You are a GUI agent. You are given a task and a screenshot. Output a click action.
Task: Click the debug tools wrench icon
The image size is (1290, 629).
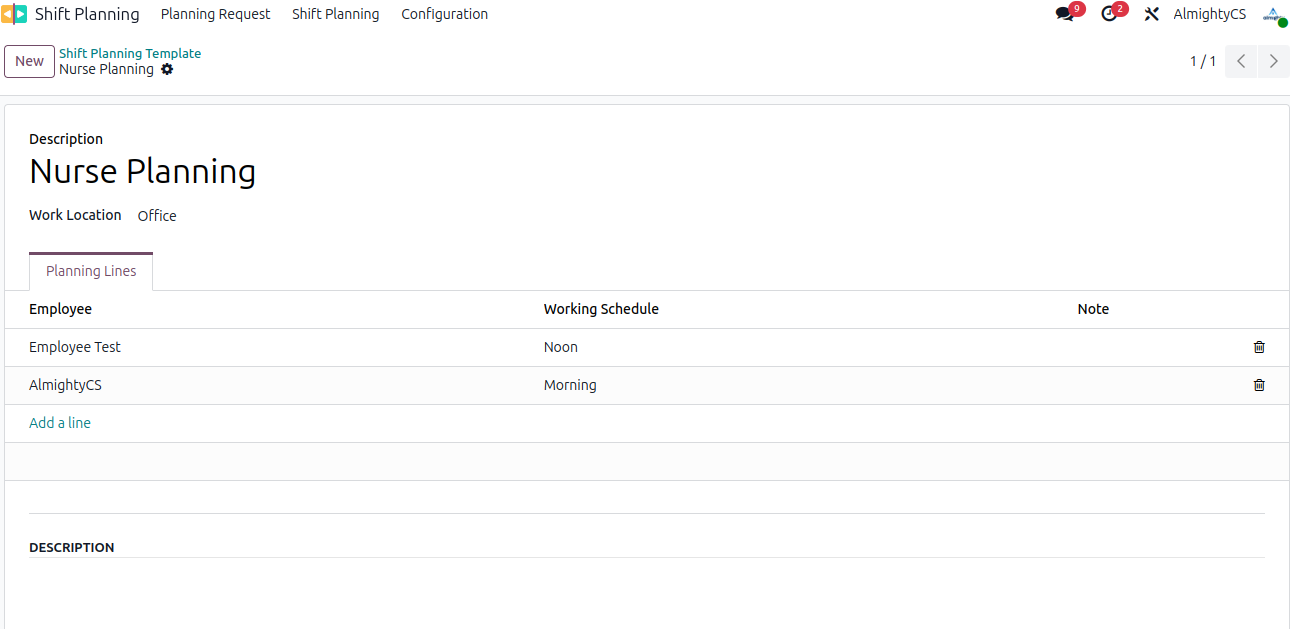click(1151, 14)
